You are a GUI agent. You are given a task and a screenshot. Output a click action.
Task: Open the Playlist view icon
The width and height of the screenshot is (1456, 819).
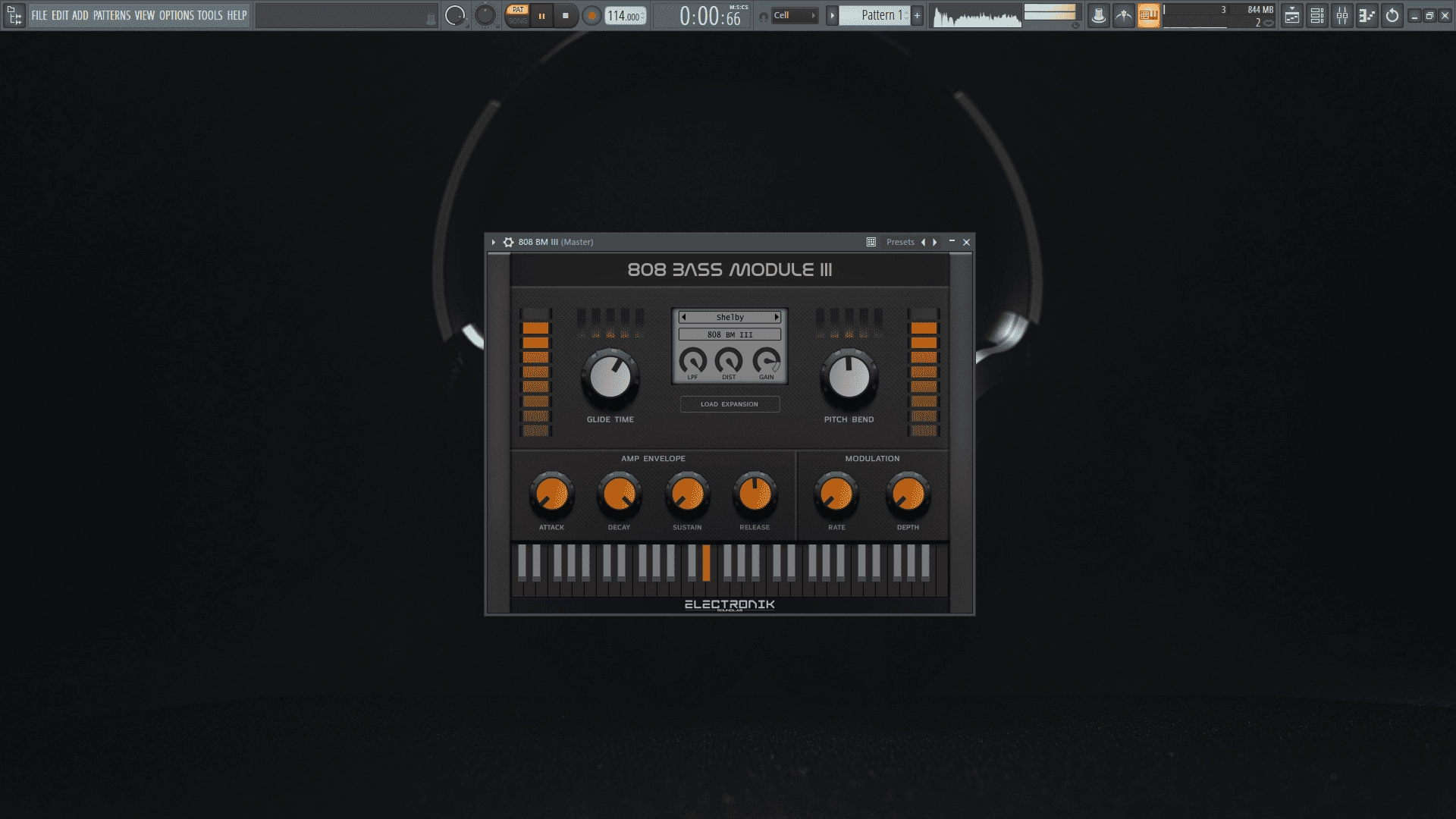tap(1292, 15)
